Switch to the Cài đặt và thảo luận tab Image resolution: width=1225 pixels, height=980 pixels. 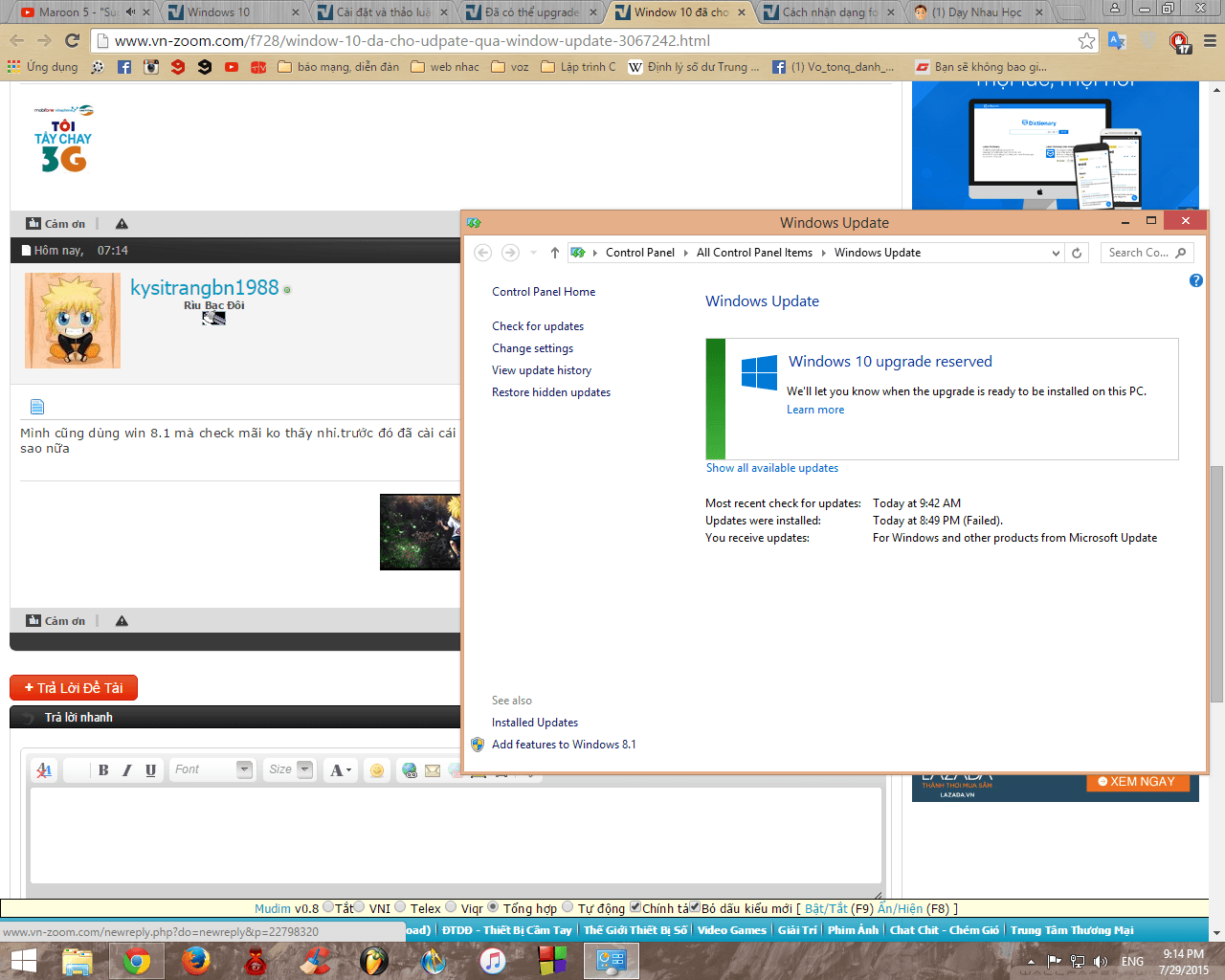tap(384, 12)
